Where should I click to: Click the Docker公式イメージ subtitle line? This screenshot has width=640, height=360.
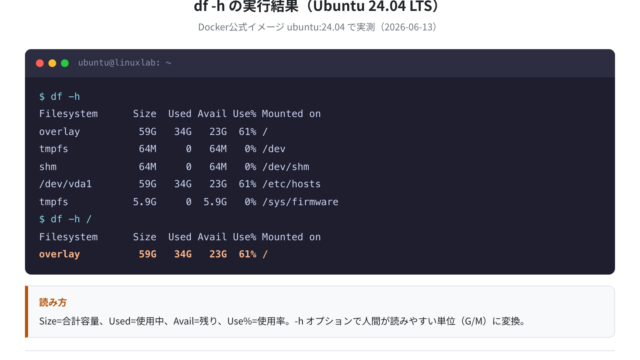tap(317, 27)
